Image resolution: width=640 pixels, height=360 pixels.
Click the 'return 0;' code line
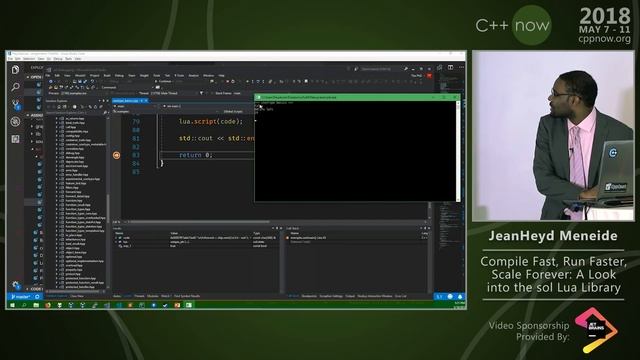pyautogui.click(x=196, y=155)
